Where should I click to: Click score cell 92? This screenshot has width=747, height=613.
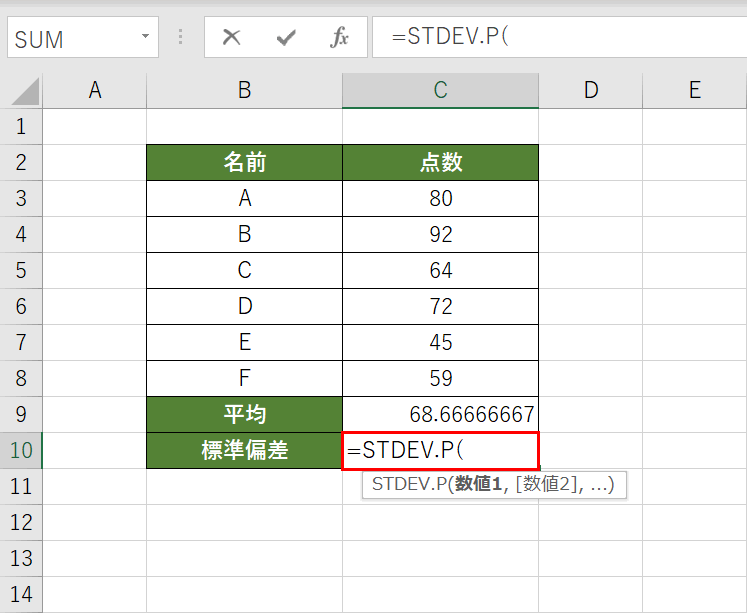(x=440, y=235)
